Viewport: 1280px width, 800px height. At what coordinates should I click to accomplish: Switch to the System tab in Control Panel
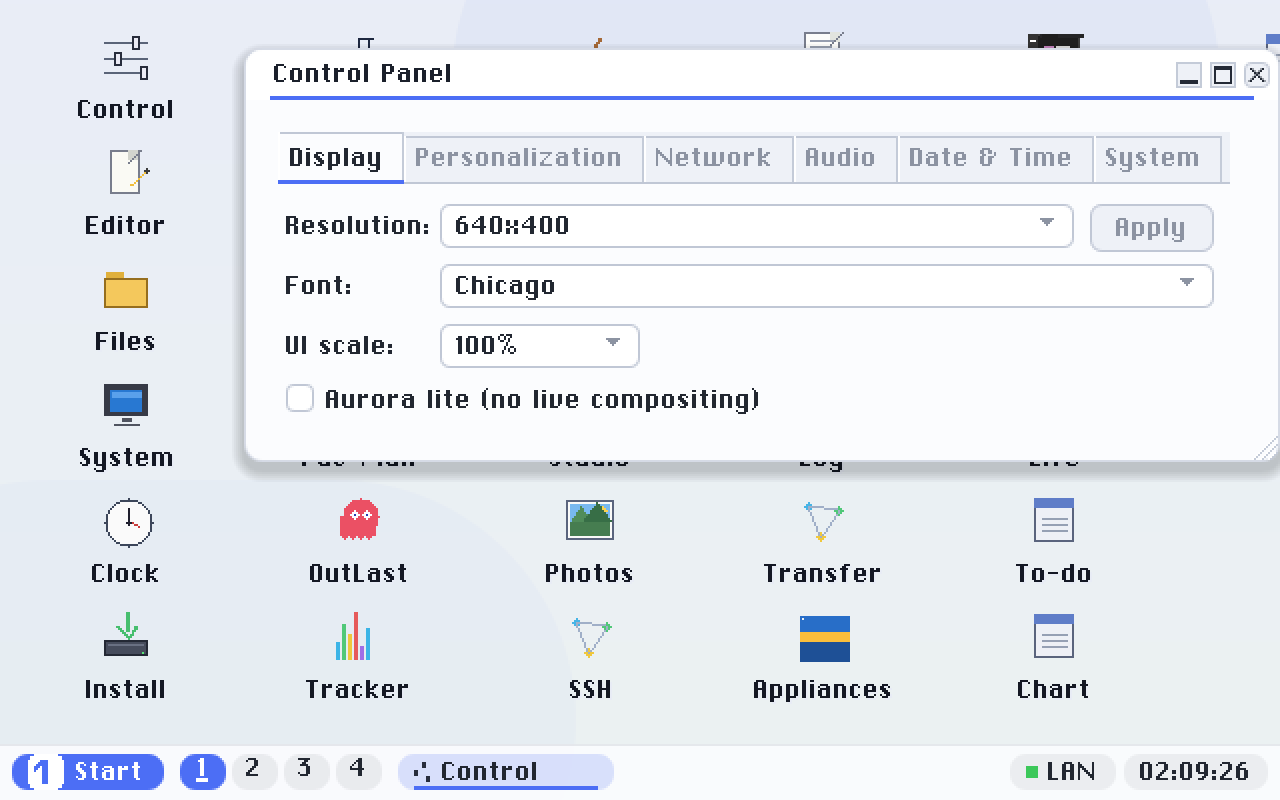(x=1158, y=158)
